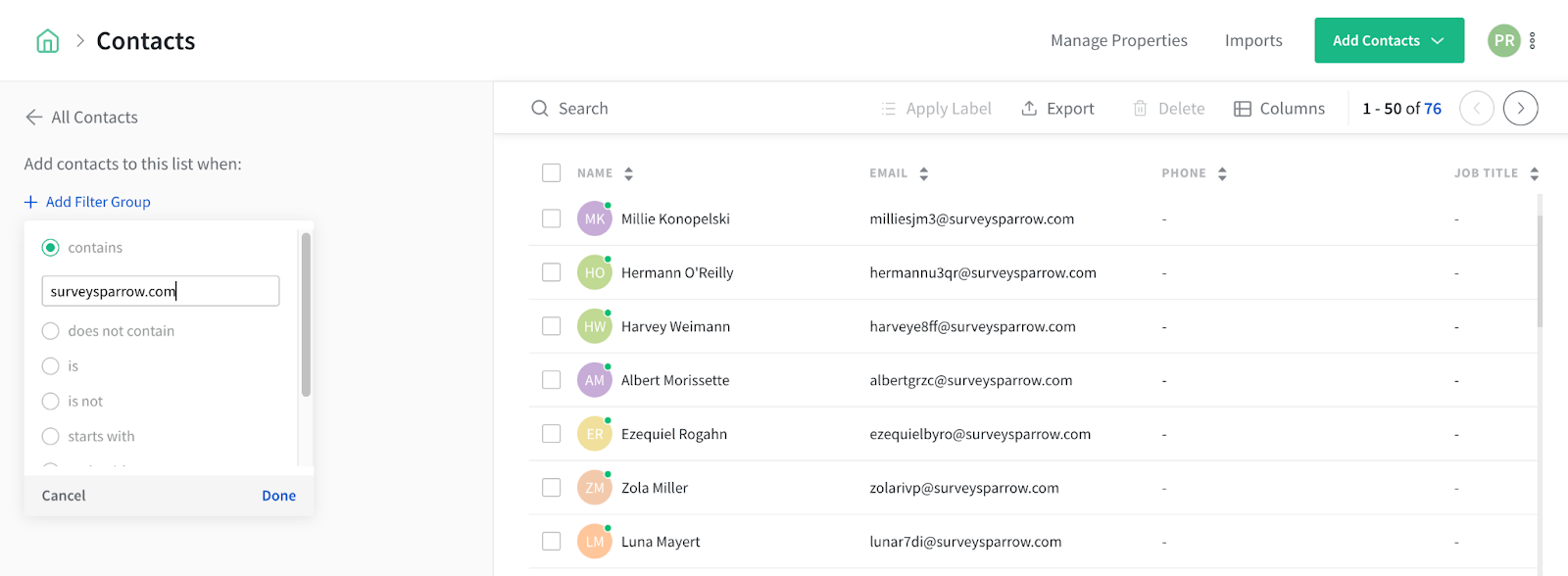1568x576 pixels.
Task: Click the filter value text field
Action: (x=161, y=291)
